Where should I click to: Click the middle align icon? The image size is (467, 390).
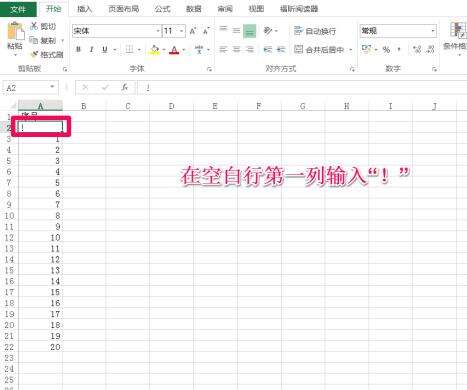(236, 31)
